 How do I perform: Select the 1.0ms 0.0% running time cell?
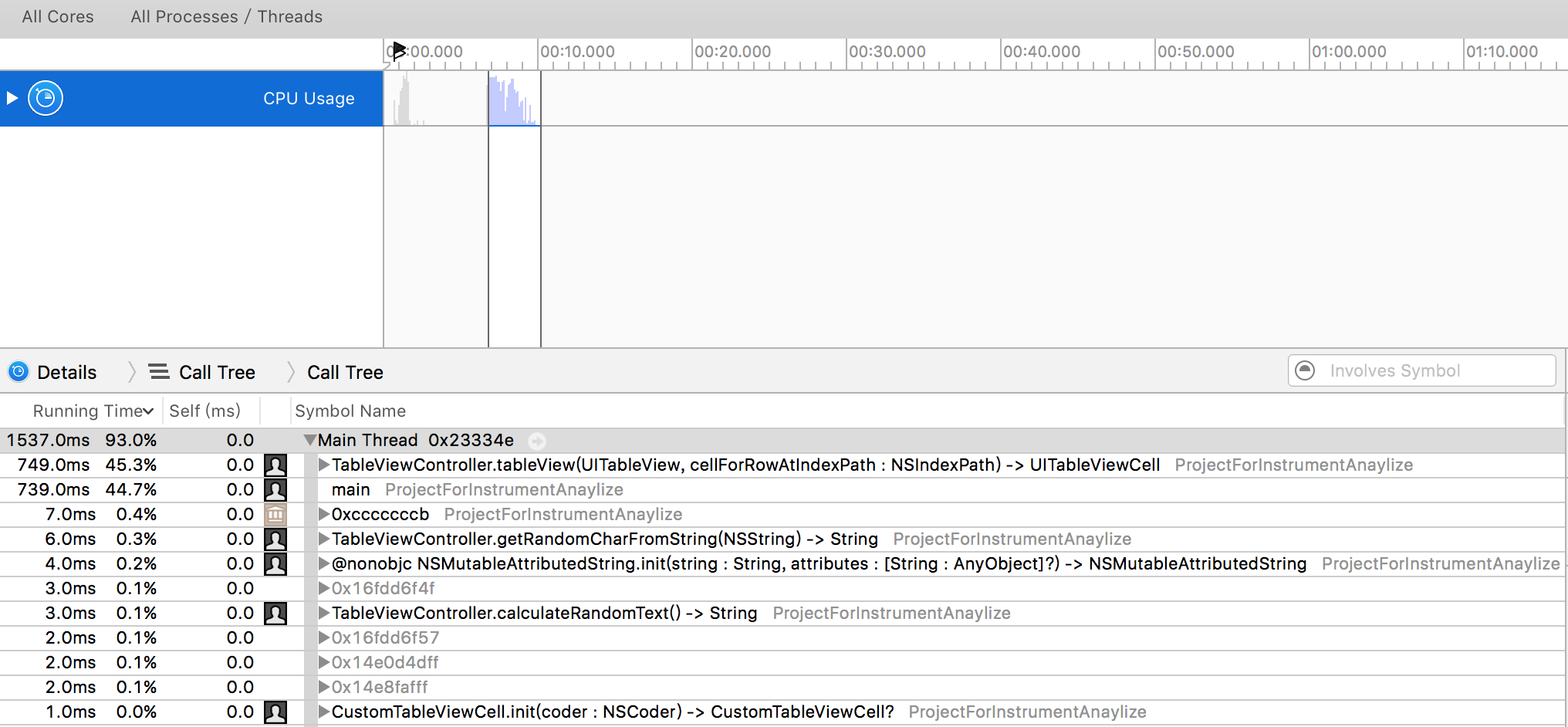(x=100, y=712)
